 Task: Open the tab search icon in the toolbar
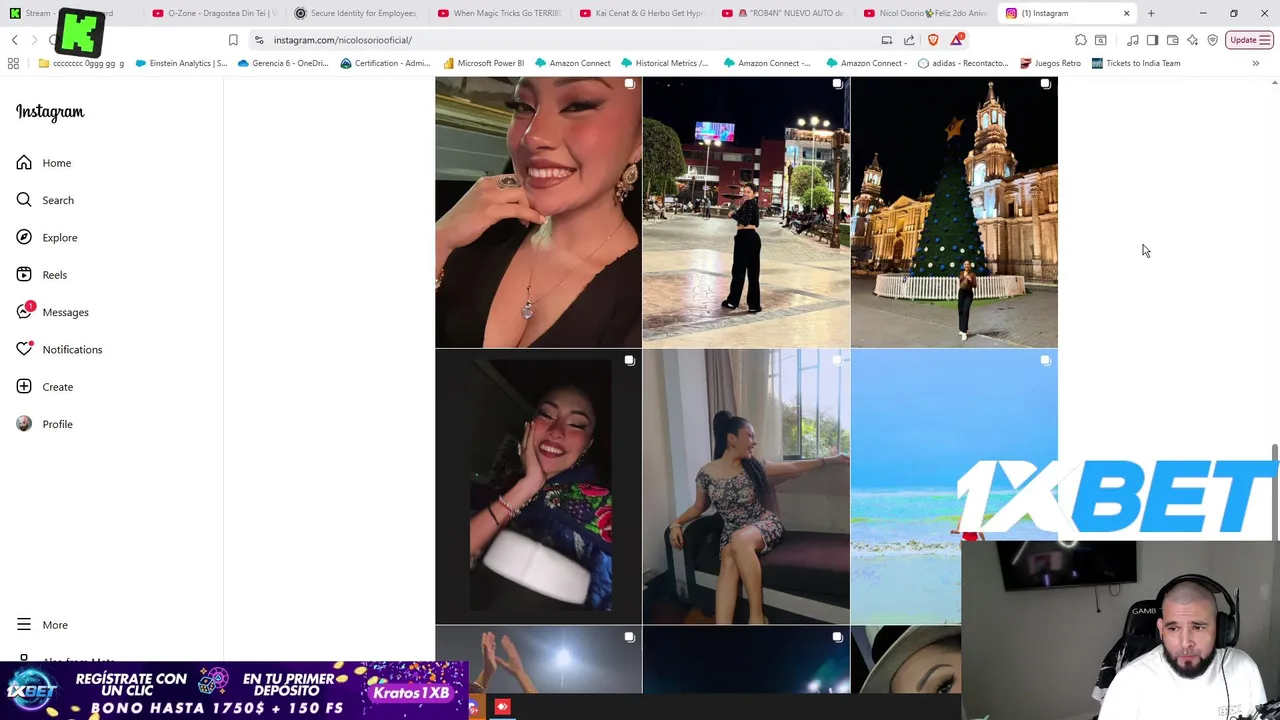coord(1101,40)
